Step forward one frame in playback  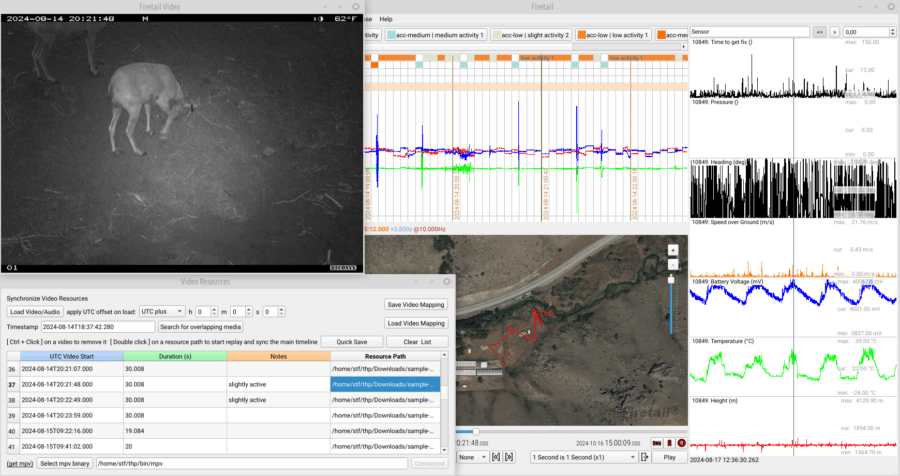[509, 457]
